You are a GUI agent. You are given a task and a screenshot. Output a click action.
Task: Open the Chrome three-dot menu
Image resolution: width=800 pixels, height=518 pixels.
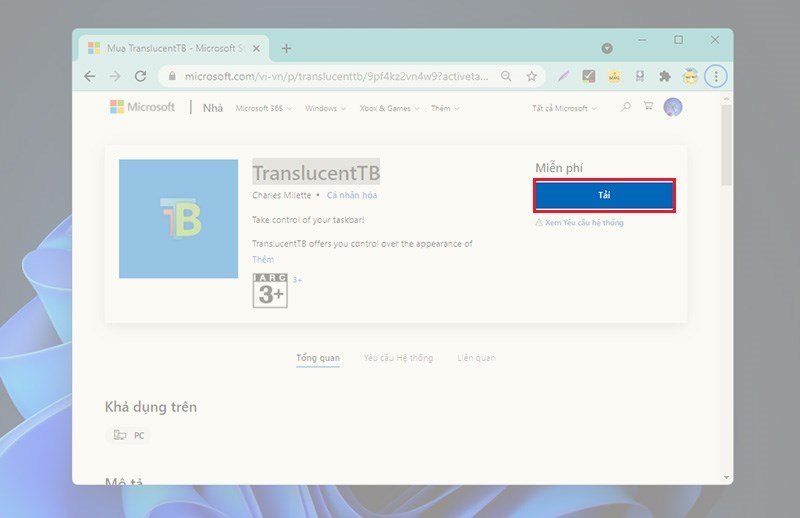[x=716, y=76]
